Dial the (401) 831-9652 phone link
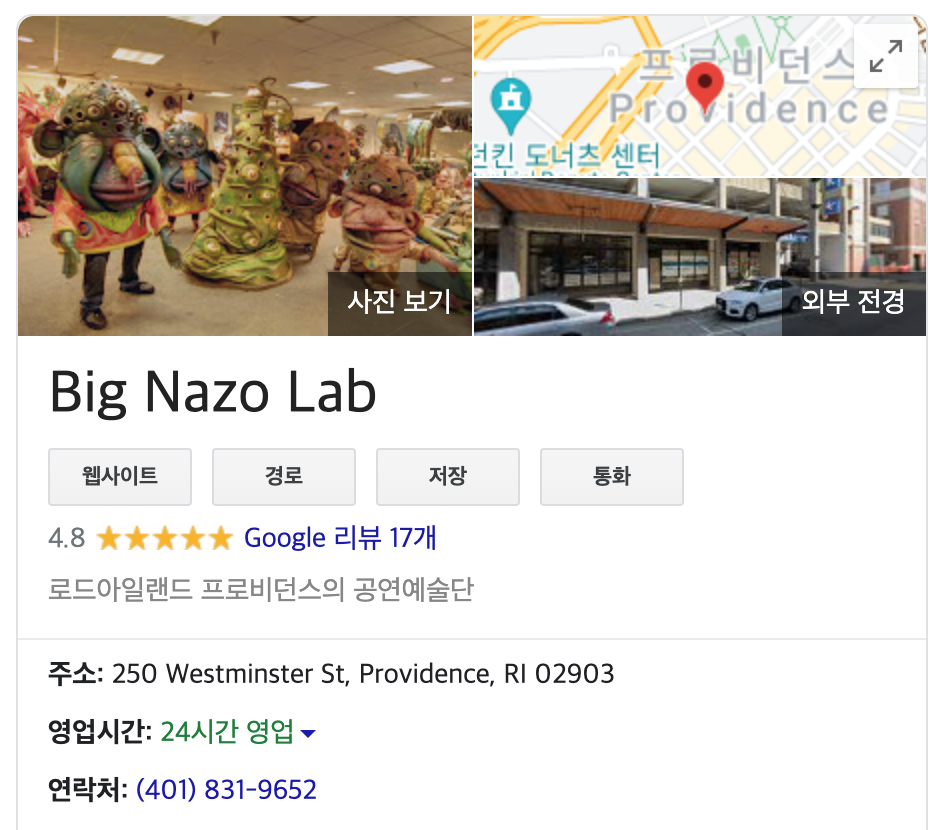The image size is (944, 830). coord(226,790)
